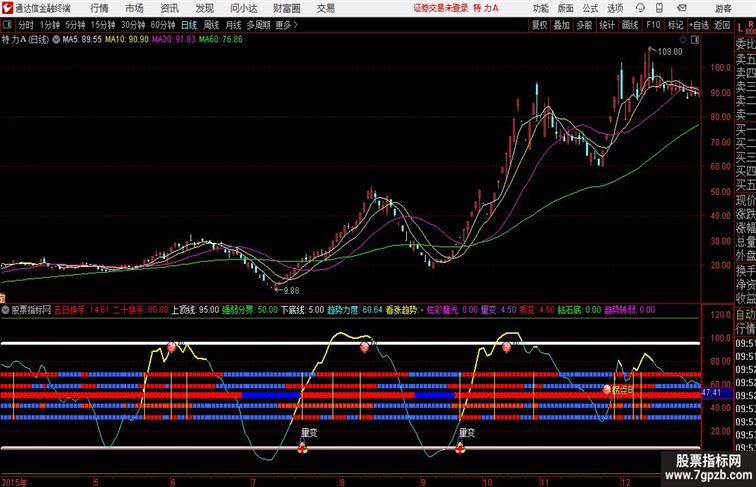
Task: Click the red marker at October indicator peak
Action: click(x=506, y=346)
